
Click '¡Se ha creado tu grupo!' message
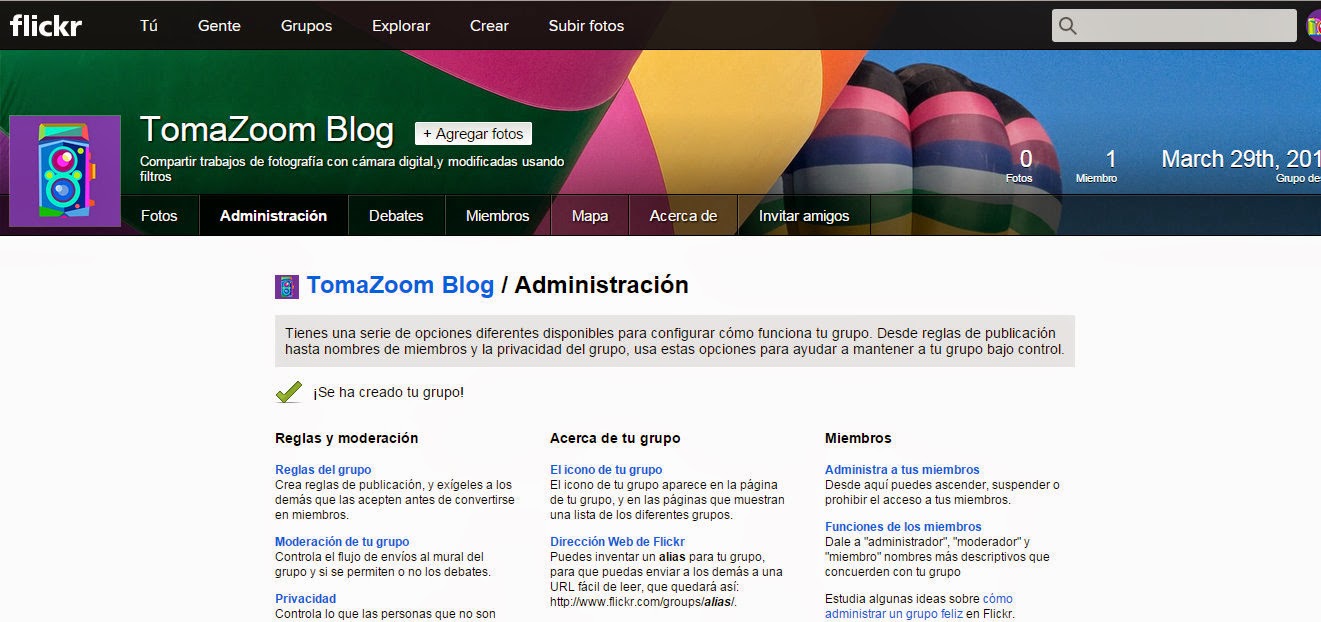tap(388, 392)
